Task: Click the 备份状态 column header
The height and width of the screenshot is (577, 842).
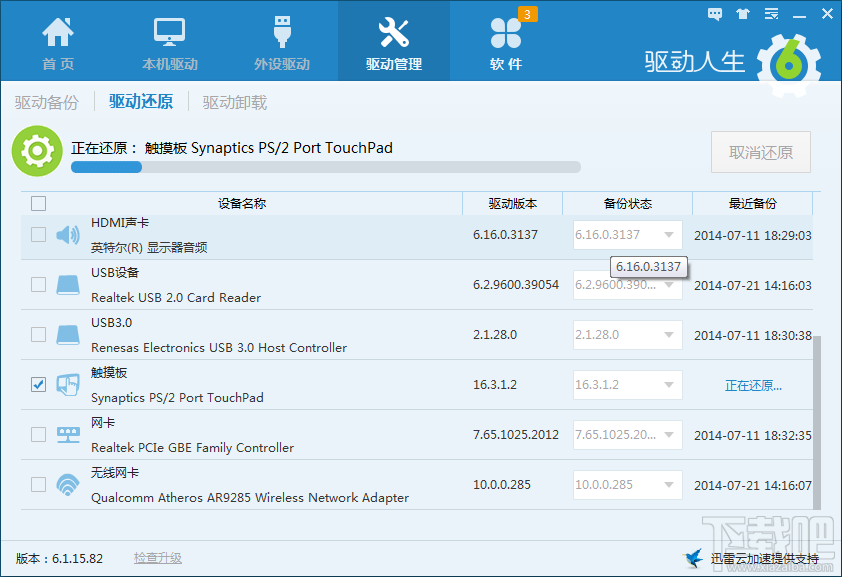Action: pos(628,203)
